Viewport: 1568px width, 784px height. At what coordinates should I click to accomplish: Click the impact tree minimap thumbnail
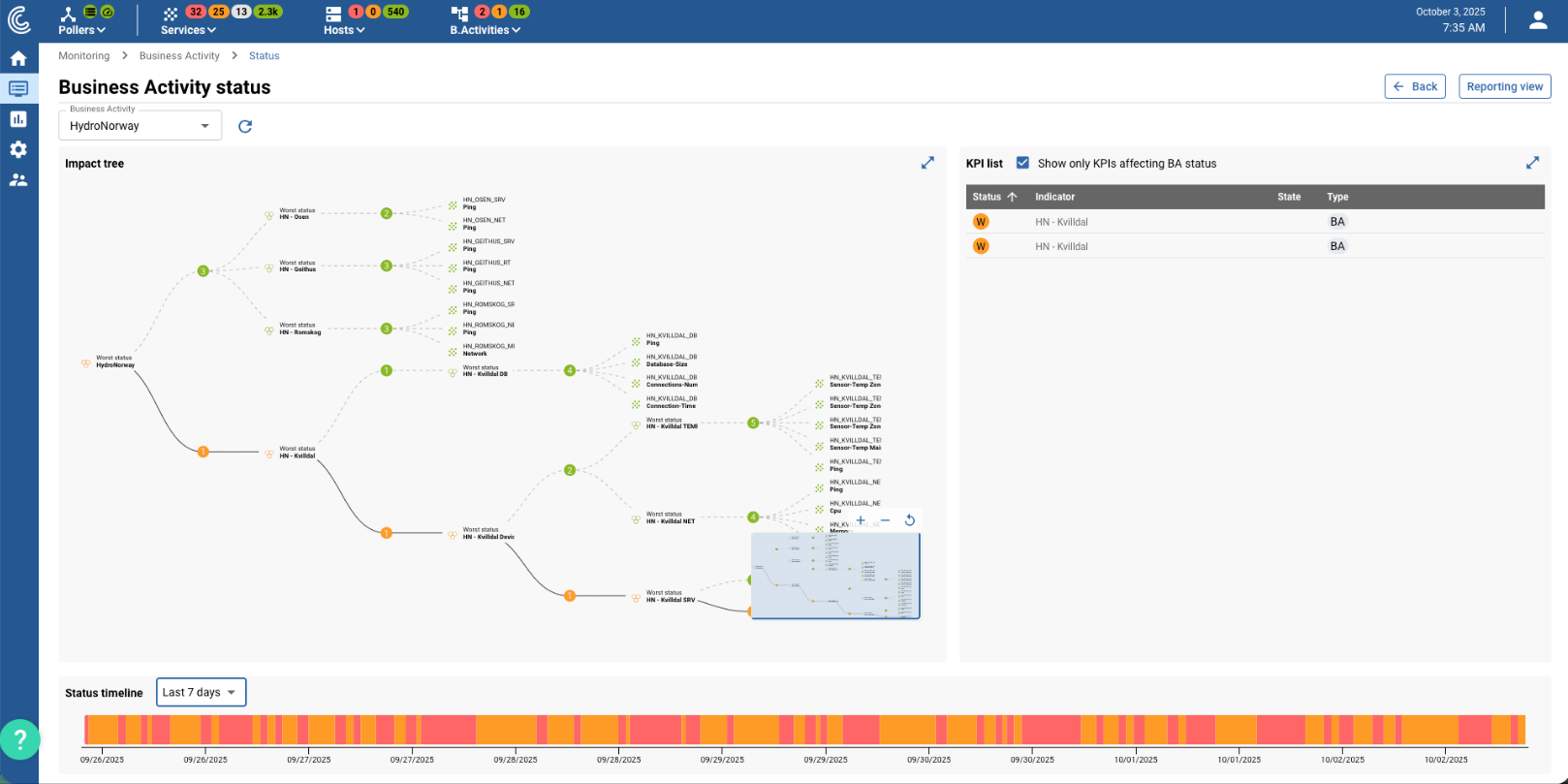(x=835, y=576)
